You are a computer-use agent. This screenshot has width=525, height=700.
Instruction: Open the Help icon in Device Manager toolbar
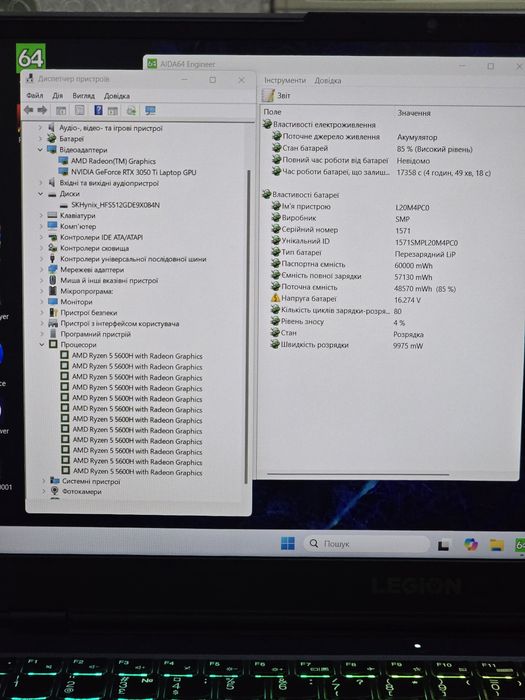(x=98, y=110)
